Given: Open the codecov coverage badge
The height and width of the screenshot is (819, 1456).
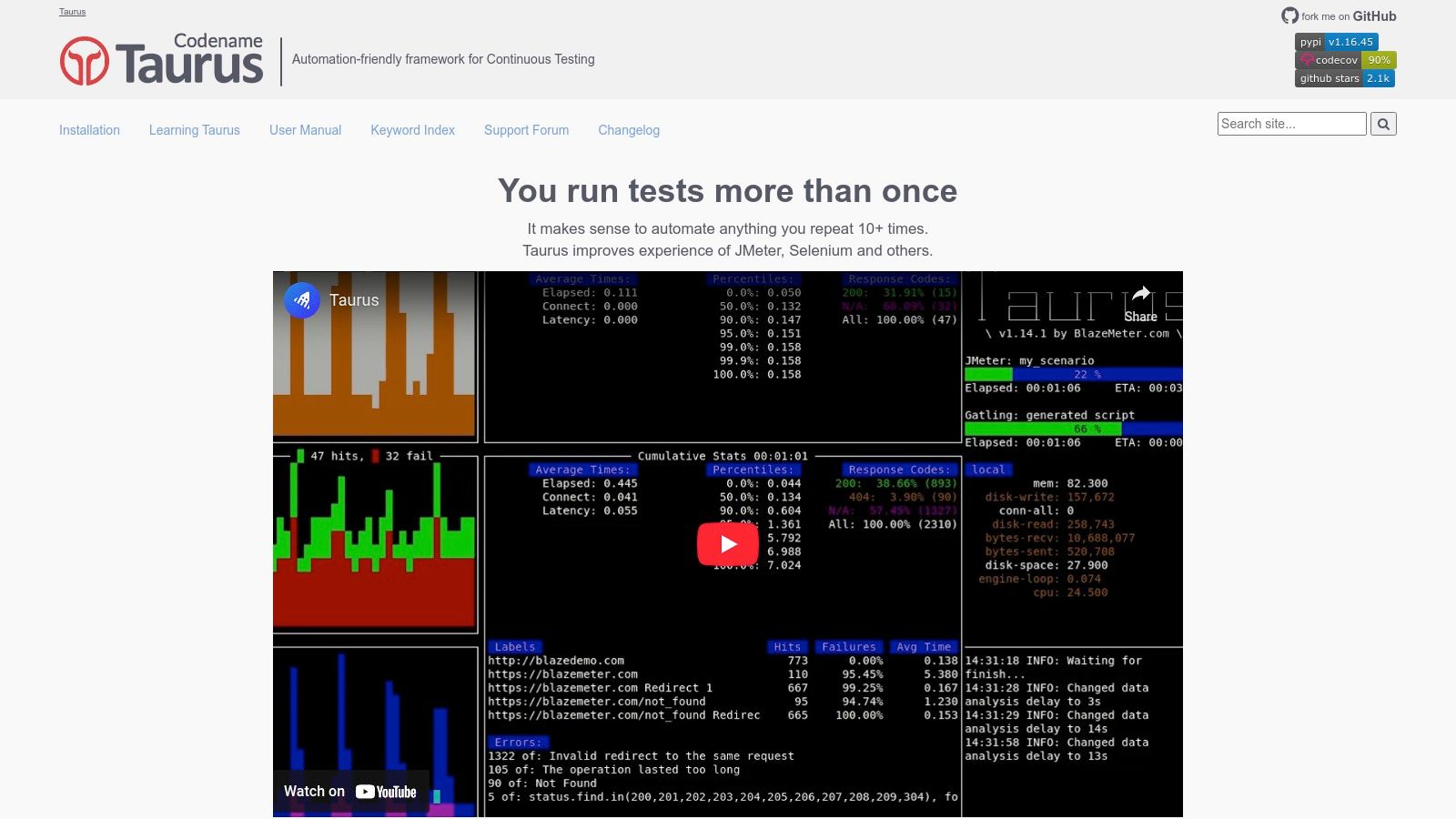Looking at the screenshot, I should 1345,60.
